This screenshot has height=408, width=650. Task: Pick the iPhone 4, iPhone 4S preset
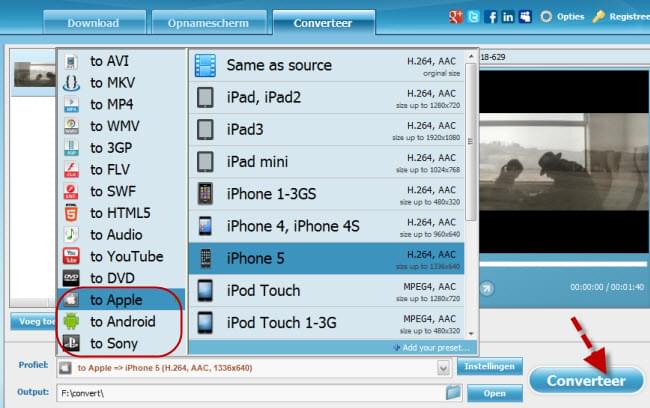click(327, 226)
